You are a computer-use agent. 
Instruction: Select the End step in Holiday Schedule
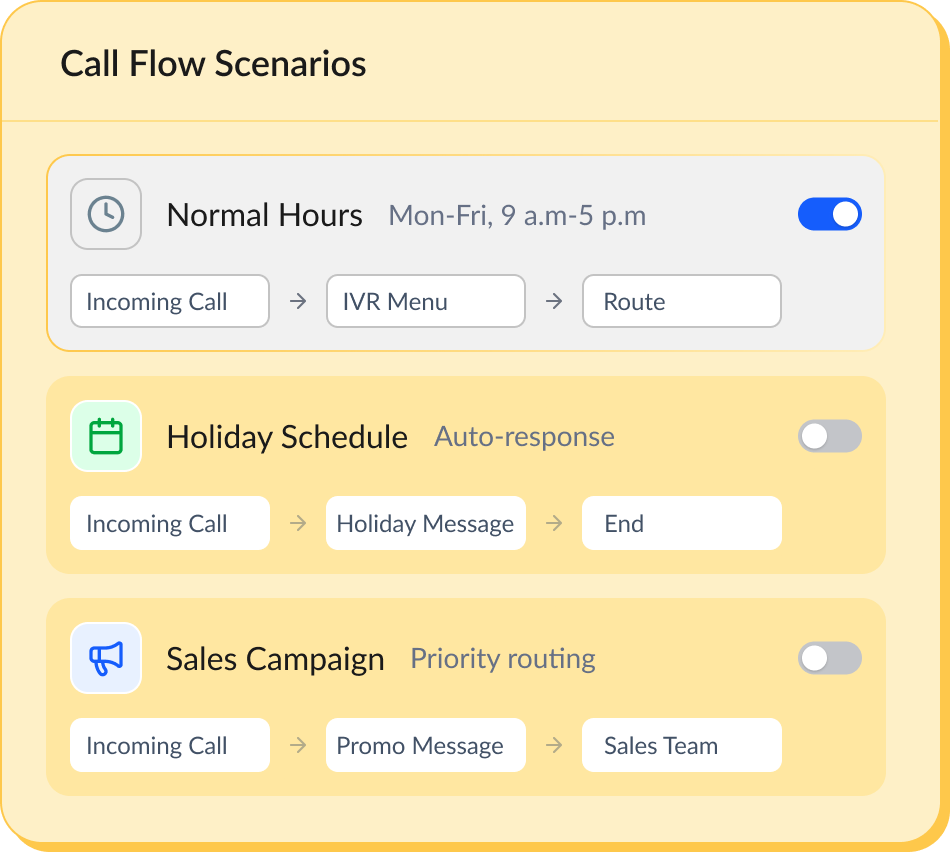681,523
